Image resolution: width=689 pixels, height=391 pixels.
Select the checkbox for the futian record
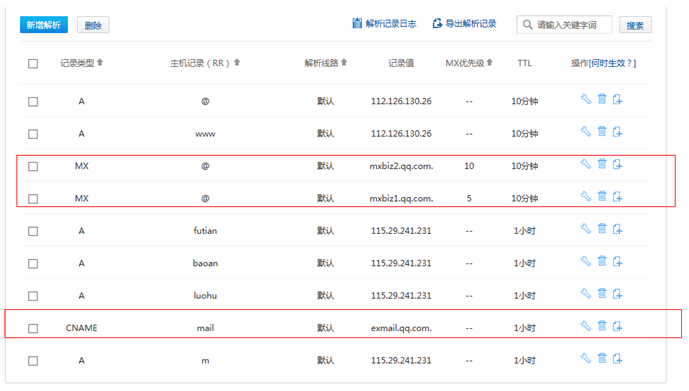33,232
